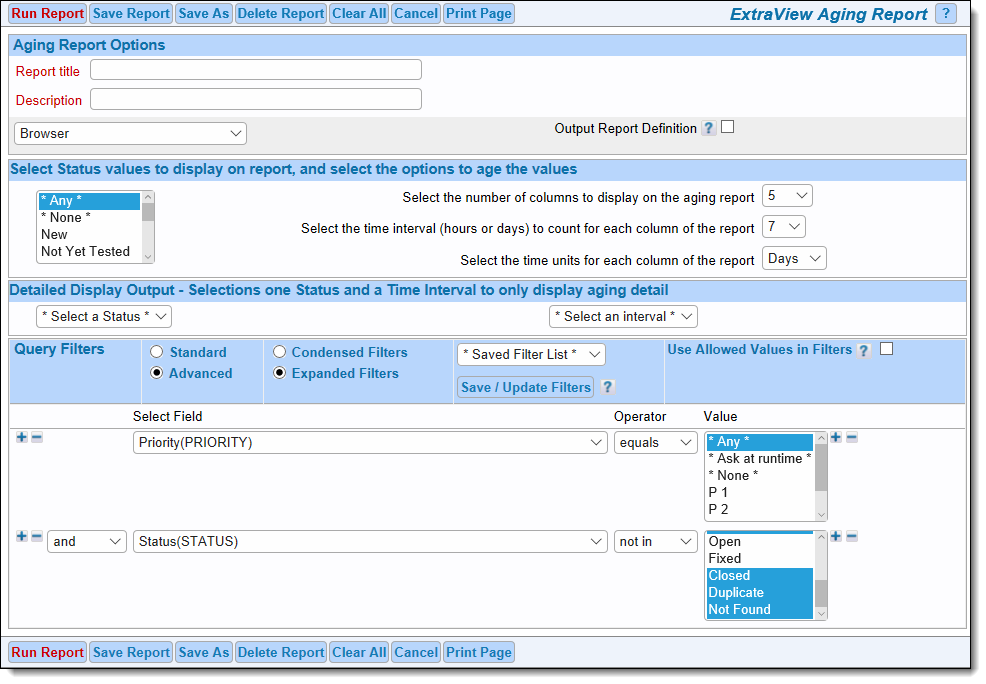Expand the Saved Filter List dropdown
This screenshot has height=684, width=986.
click(x=531, y=354)
